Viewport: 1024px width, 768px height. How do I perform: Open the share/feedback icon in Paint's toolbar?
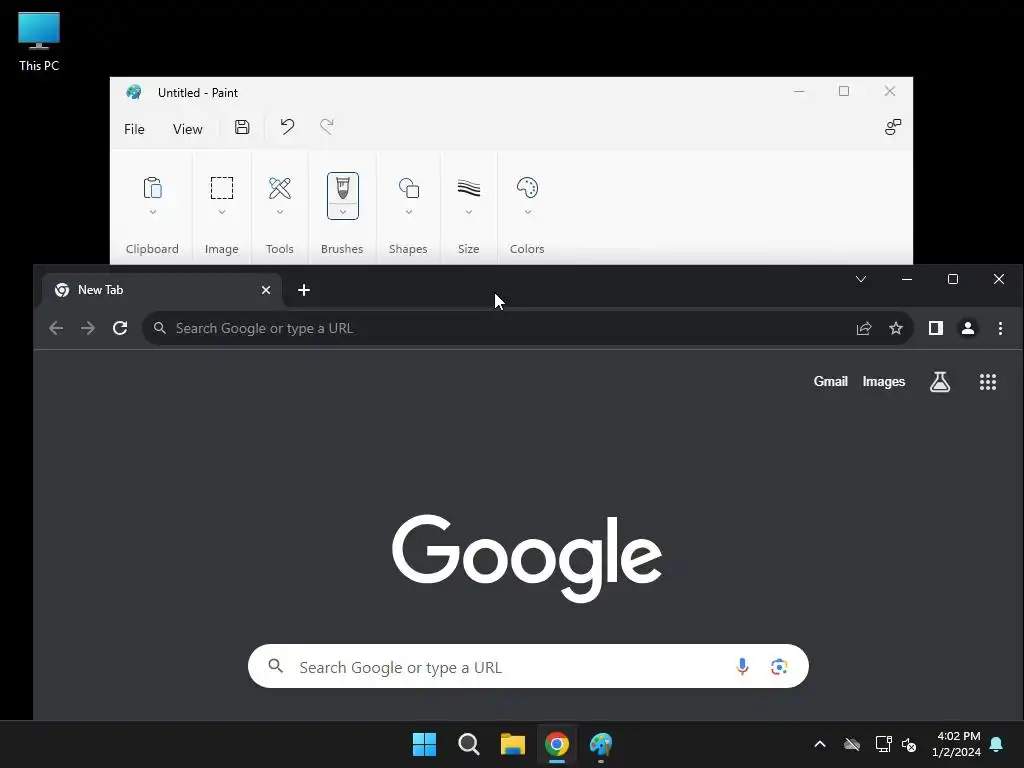click(x=893, y=127)
